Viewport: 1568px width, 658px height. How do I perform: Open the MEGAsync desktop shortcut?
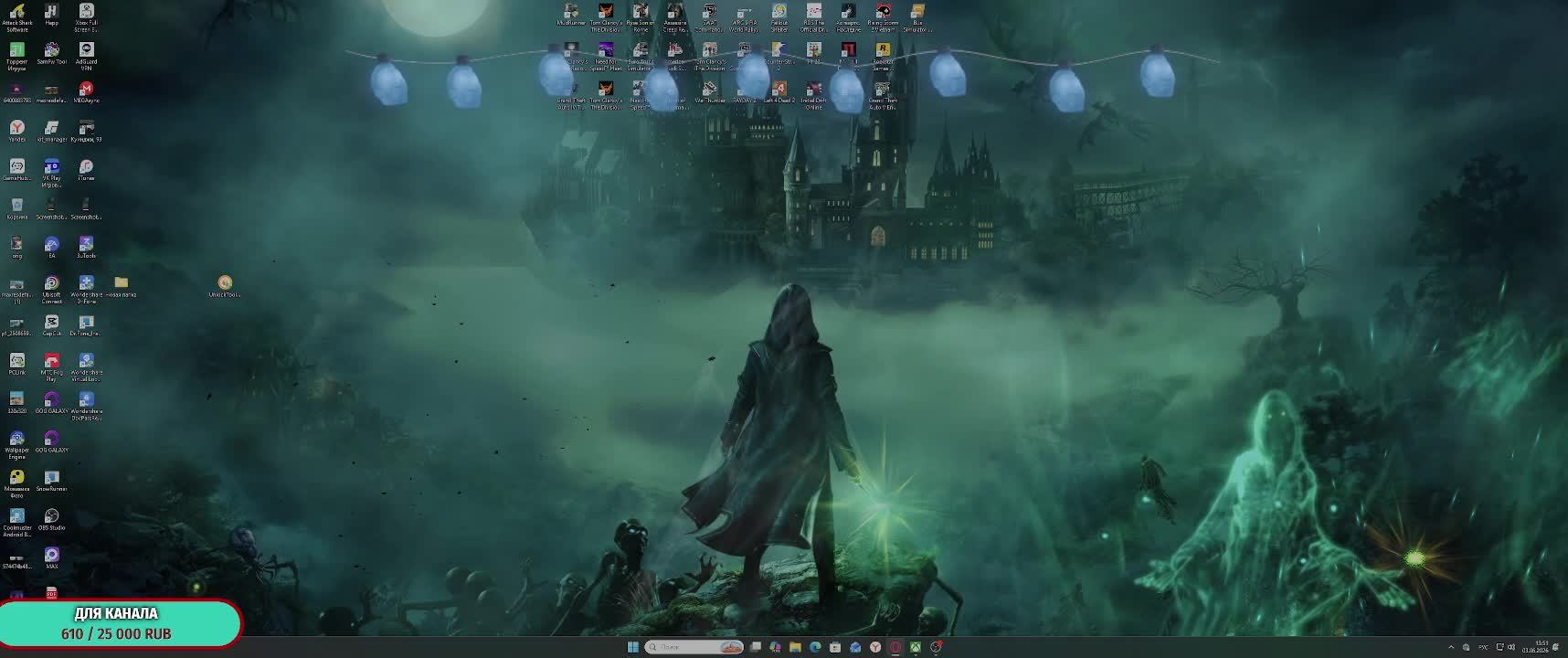click(x=86, y=91)
